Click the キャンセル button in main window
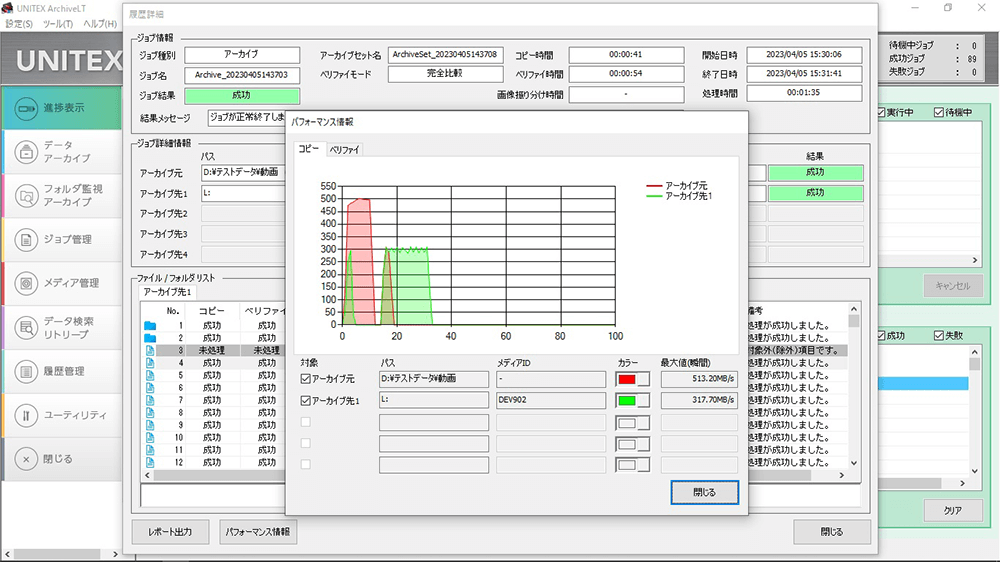 (x=953, y=286)
